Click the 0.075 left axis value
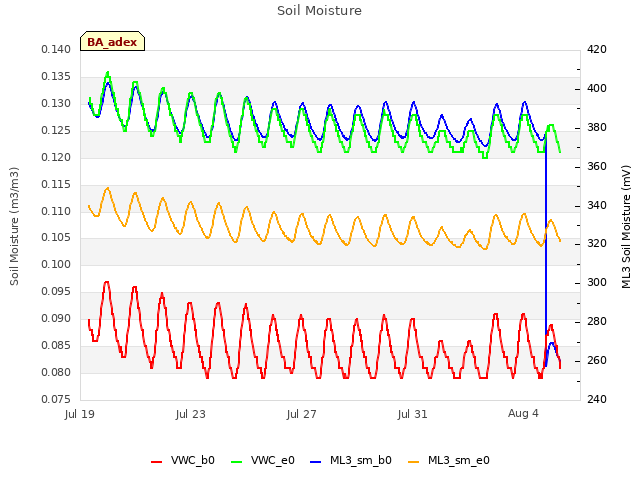Viewport: 640px width, 480px height. [x=56, y=399]
